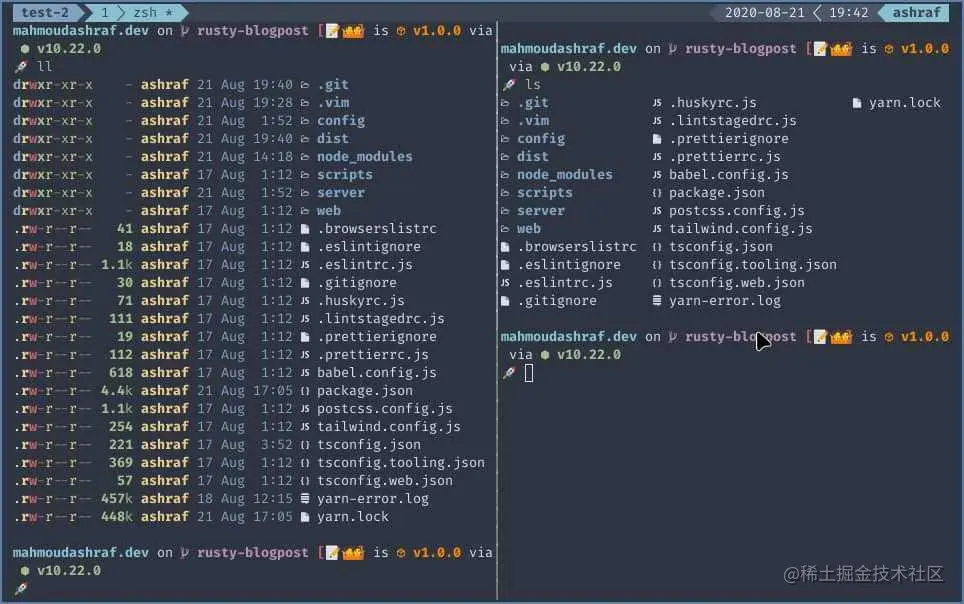Screen dimensions: 964x604
Task: Click mahmoudashraf.dev at left pane top prompt
Action: click(x=81, y=31)
